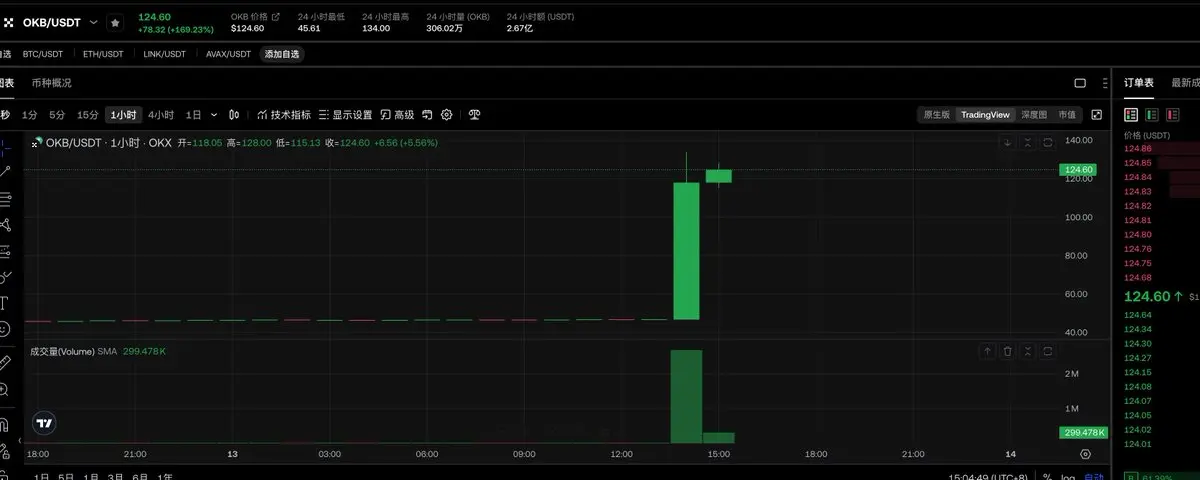The width and height of the screenshot is (1200, 480).
Task: Click the balance scale compare icon
Action: pyautogui.click(x=475, y=115)
